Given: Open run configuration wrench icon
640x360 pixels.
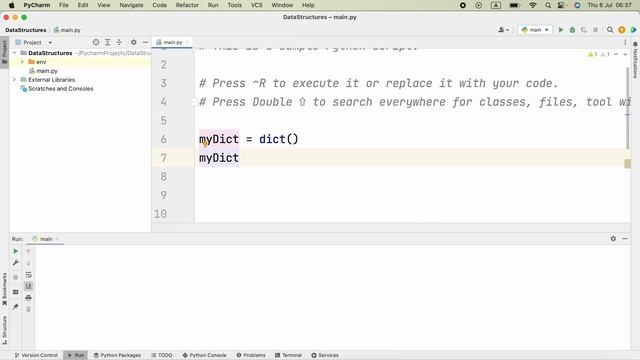Looking at the screenshot, I should click(x=16, y=263).
